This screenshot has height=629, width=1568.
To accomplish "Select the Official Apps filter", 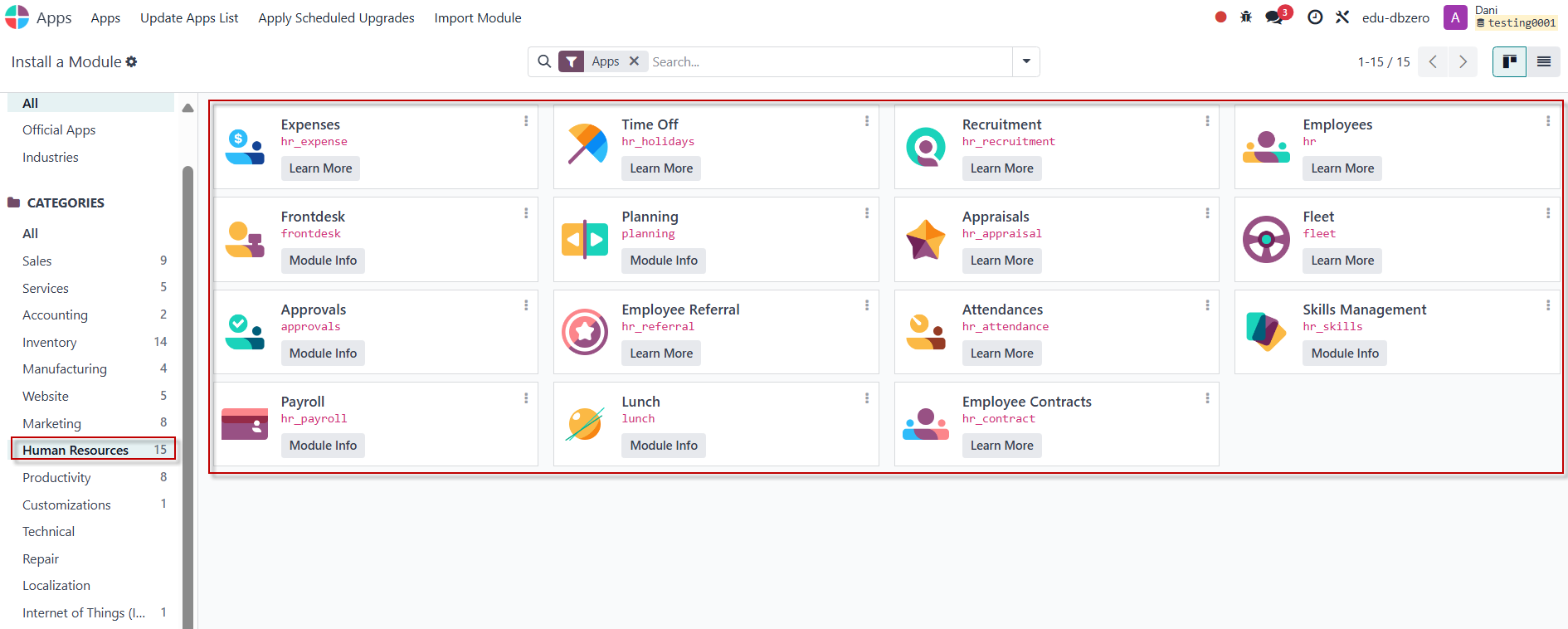I will [x=59, y=129].
